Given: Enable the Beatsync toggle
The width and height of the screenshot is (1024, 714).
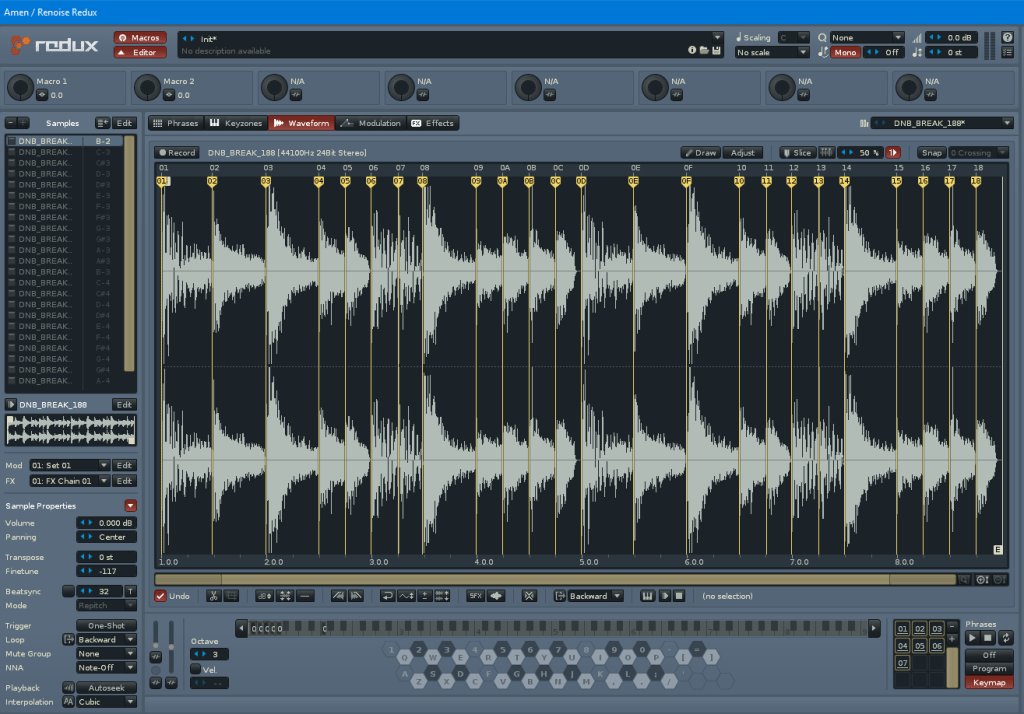Looking at the screenshot, I should pyautogui.click(x=68, y=591).
